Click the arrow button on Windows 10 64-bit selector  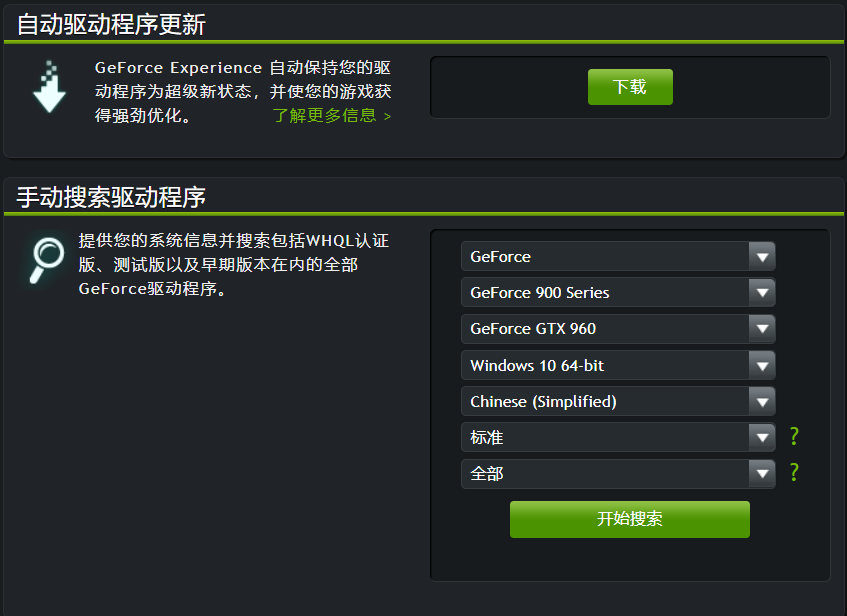[762, 365]
